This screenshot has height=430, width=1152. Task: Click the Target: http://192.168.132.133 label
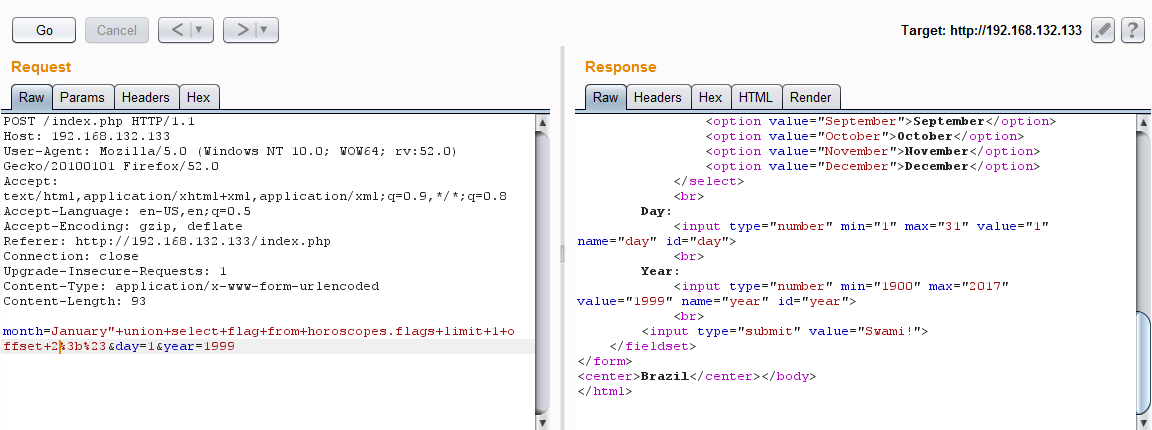click(992, 31)
